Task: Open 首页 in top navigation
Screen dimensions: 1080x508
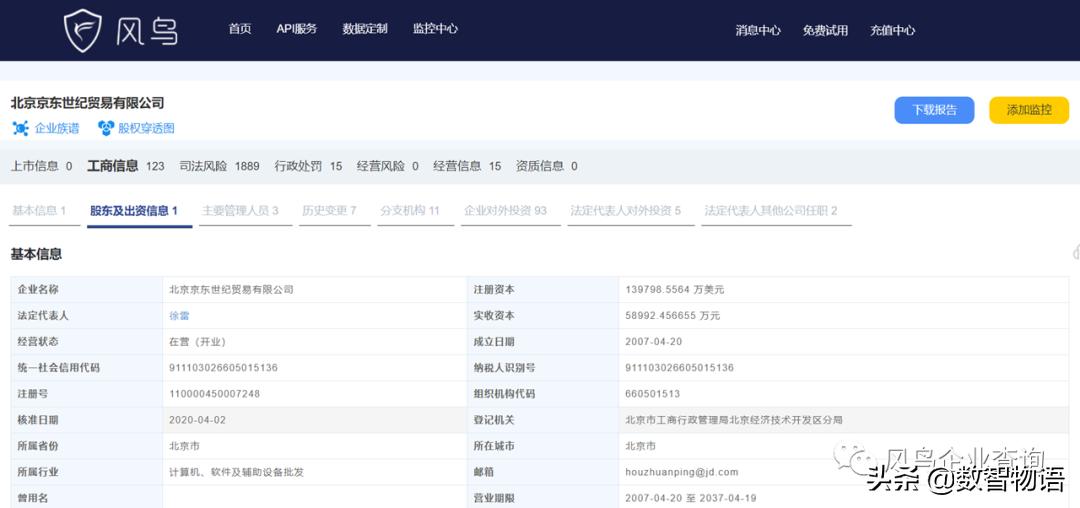Action: 240,29
